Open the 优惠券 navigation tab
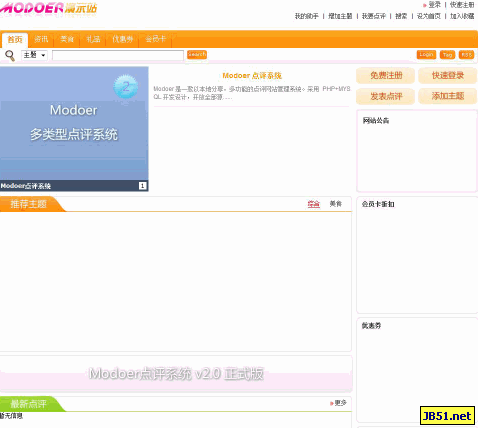This screenshot has height=428, width=478. (122, 39)
